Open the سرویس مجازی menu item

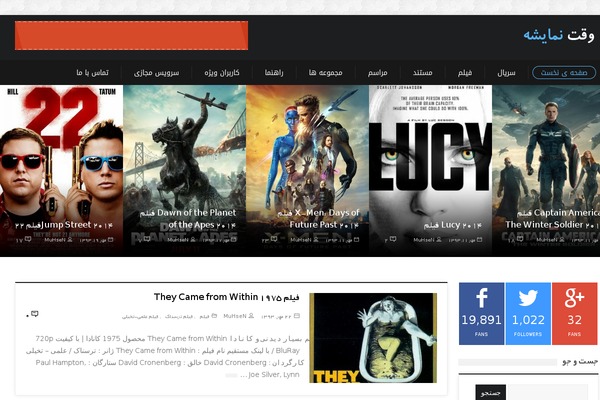(x=157, y=72)
